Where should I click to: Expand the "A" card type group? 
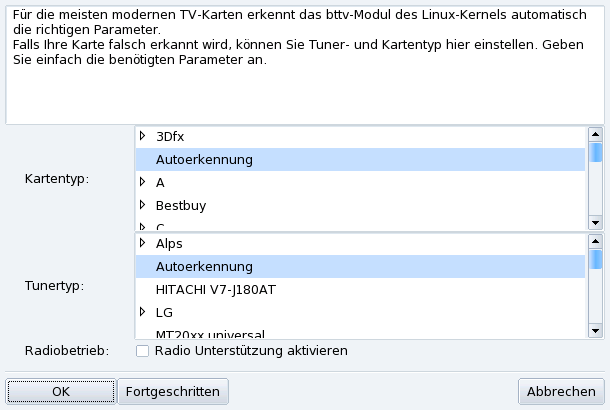pos(142,182)
